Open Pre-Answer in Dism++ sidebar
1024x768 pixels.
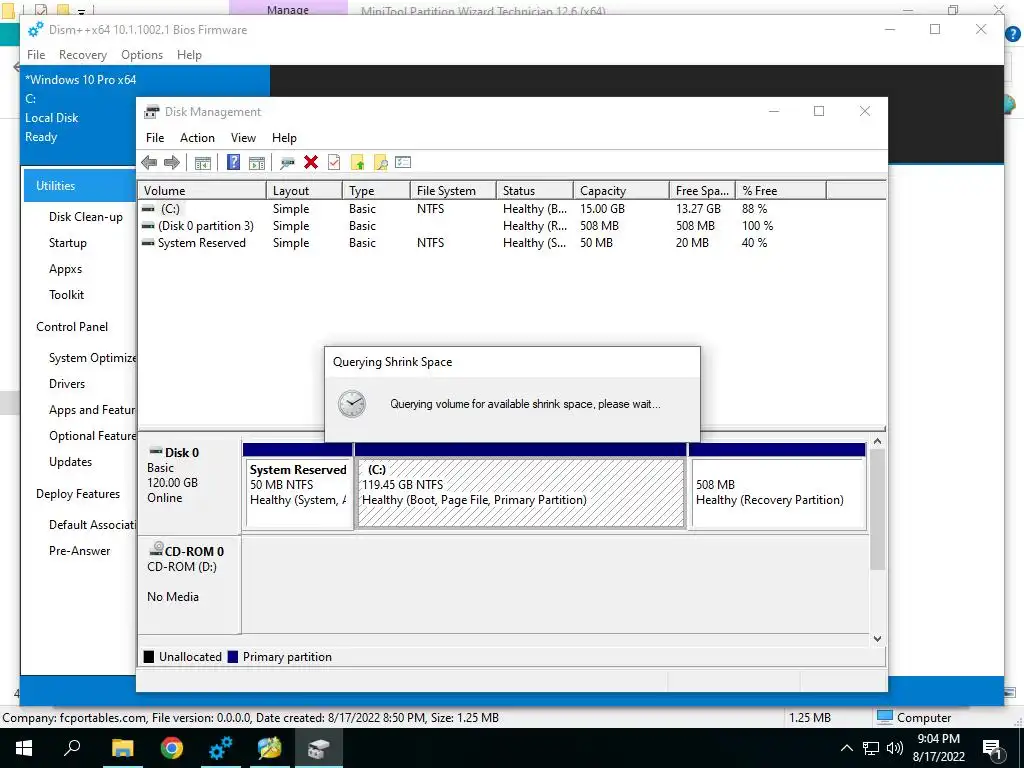(80, 551)
